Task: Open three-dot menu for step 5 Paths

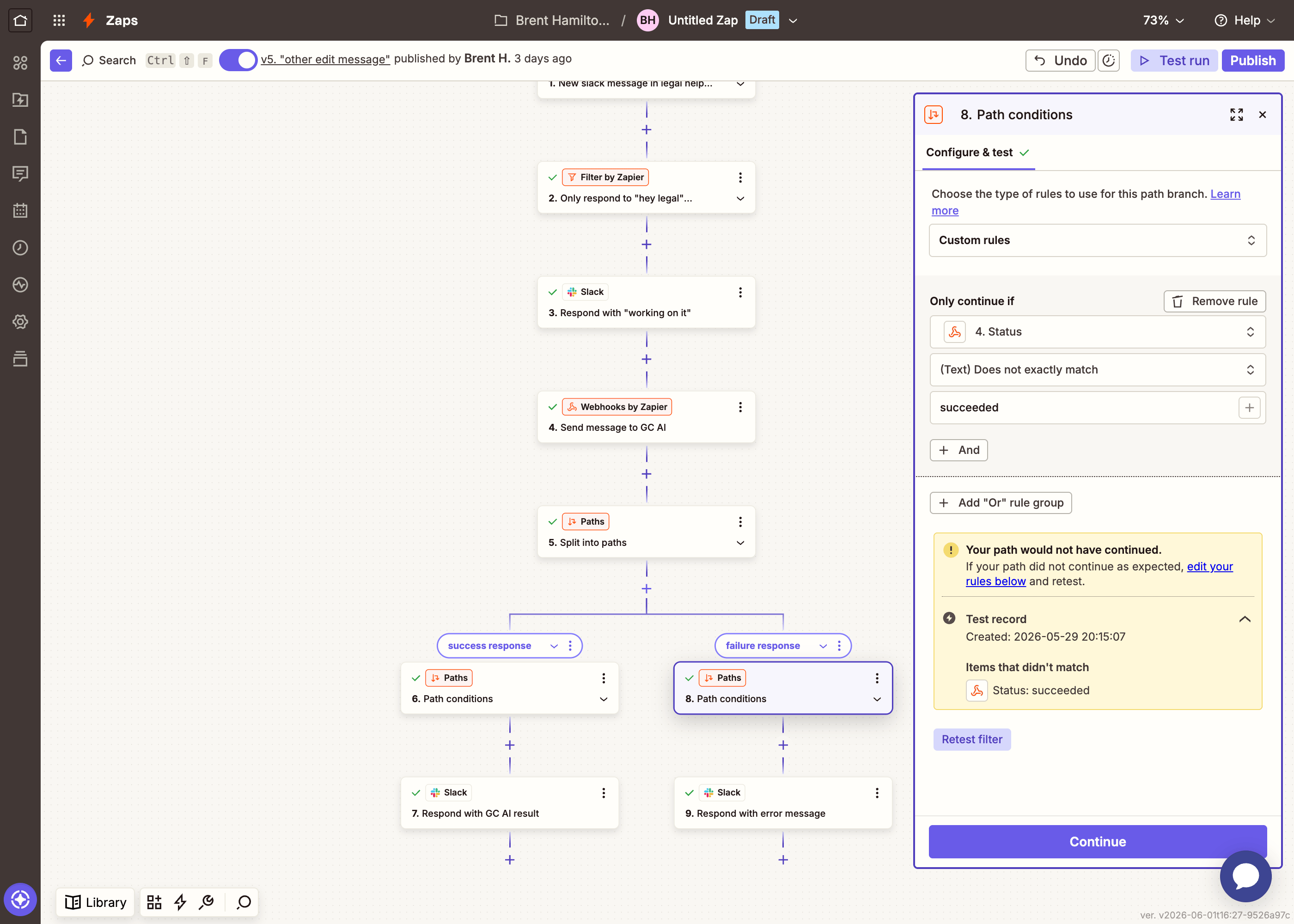Action: 740,522
